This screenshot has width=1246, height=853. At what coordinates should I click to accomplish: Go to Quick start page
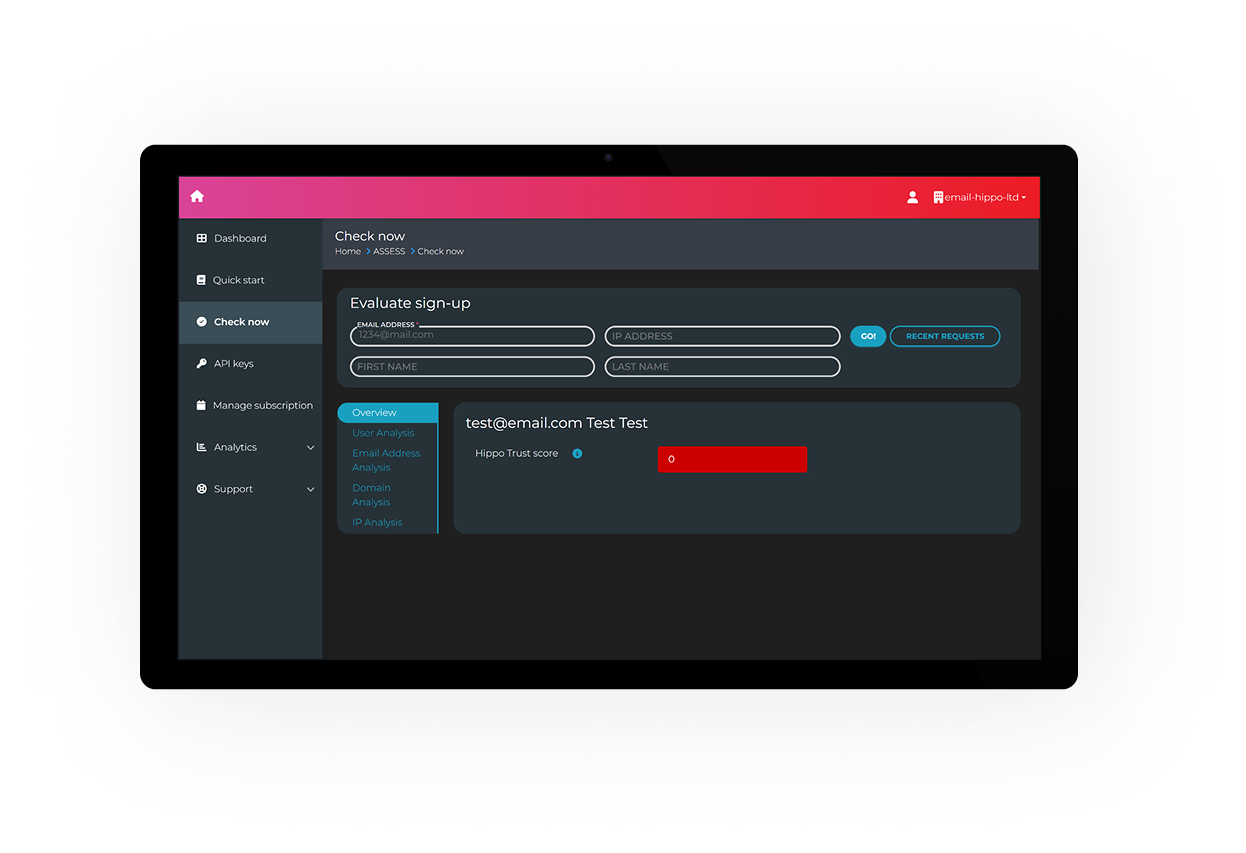[250, 280]
